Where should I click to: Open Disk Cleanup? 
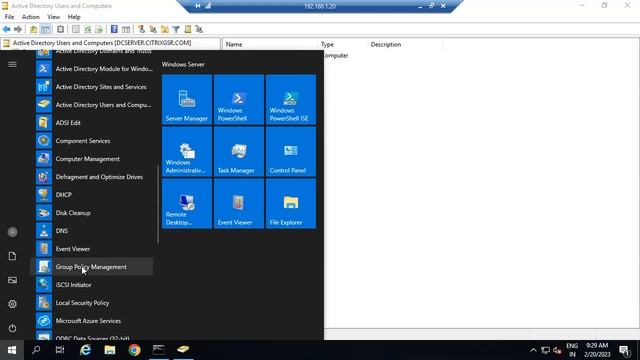92,212
